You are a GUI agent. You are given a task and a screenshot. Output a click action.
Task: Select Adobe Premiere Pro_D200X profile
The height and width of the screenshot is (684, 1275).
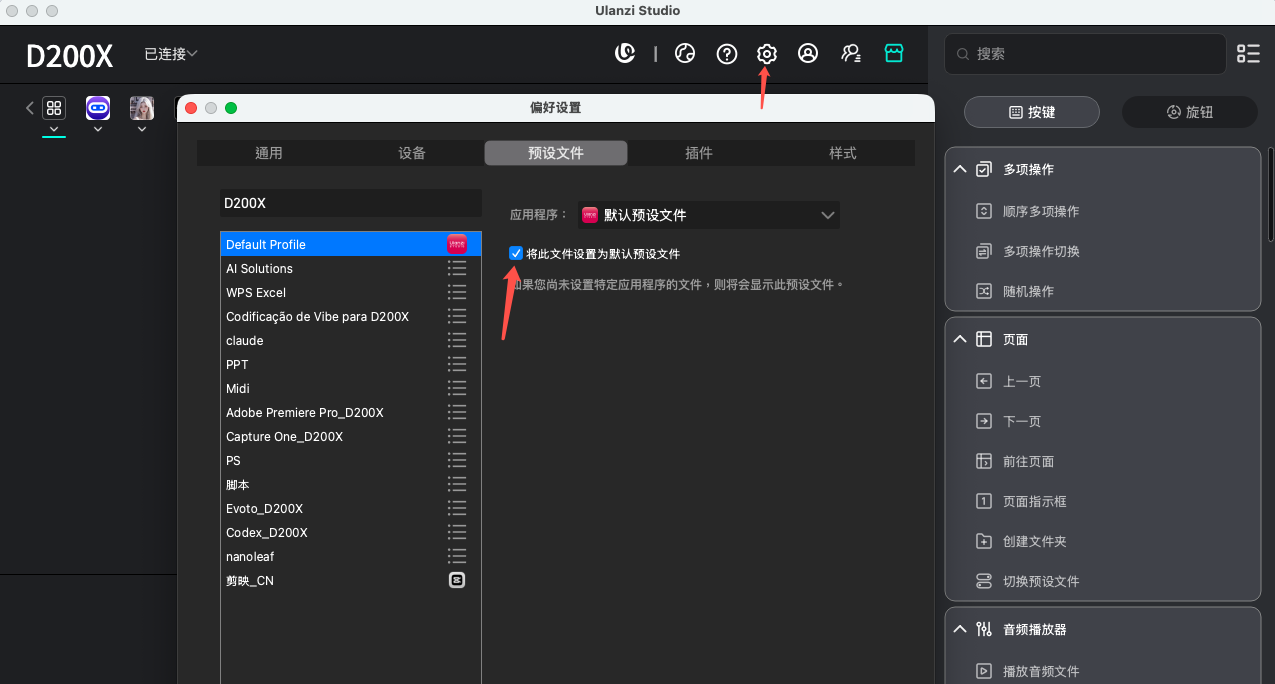[351, 412]
